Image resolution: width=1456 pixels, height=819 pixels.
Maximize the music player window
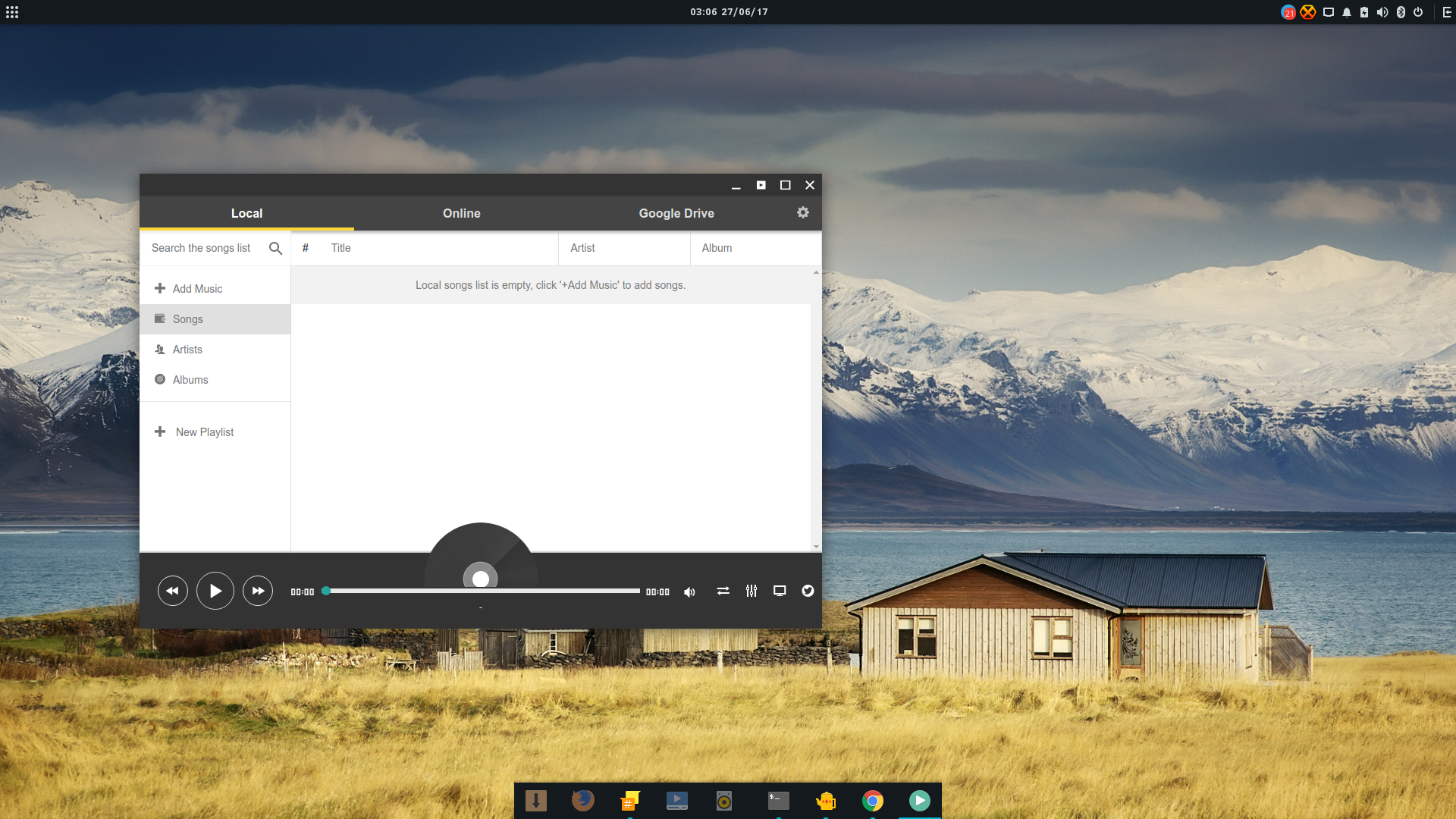(786, 185)
